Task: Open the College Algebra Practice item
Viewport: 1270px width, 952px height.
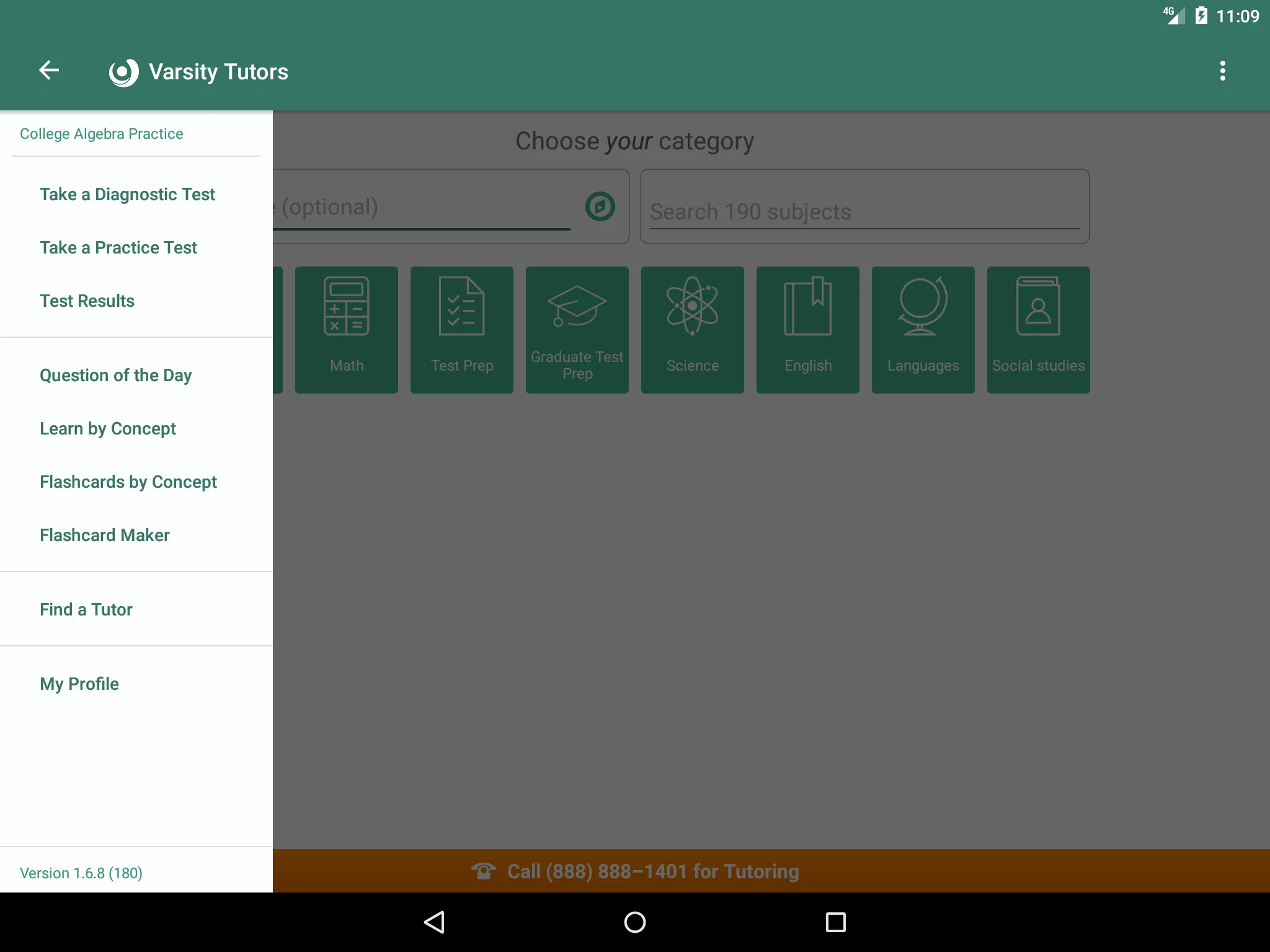Action: [100, 133]
